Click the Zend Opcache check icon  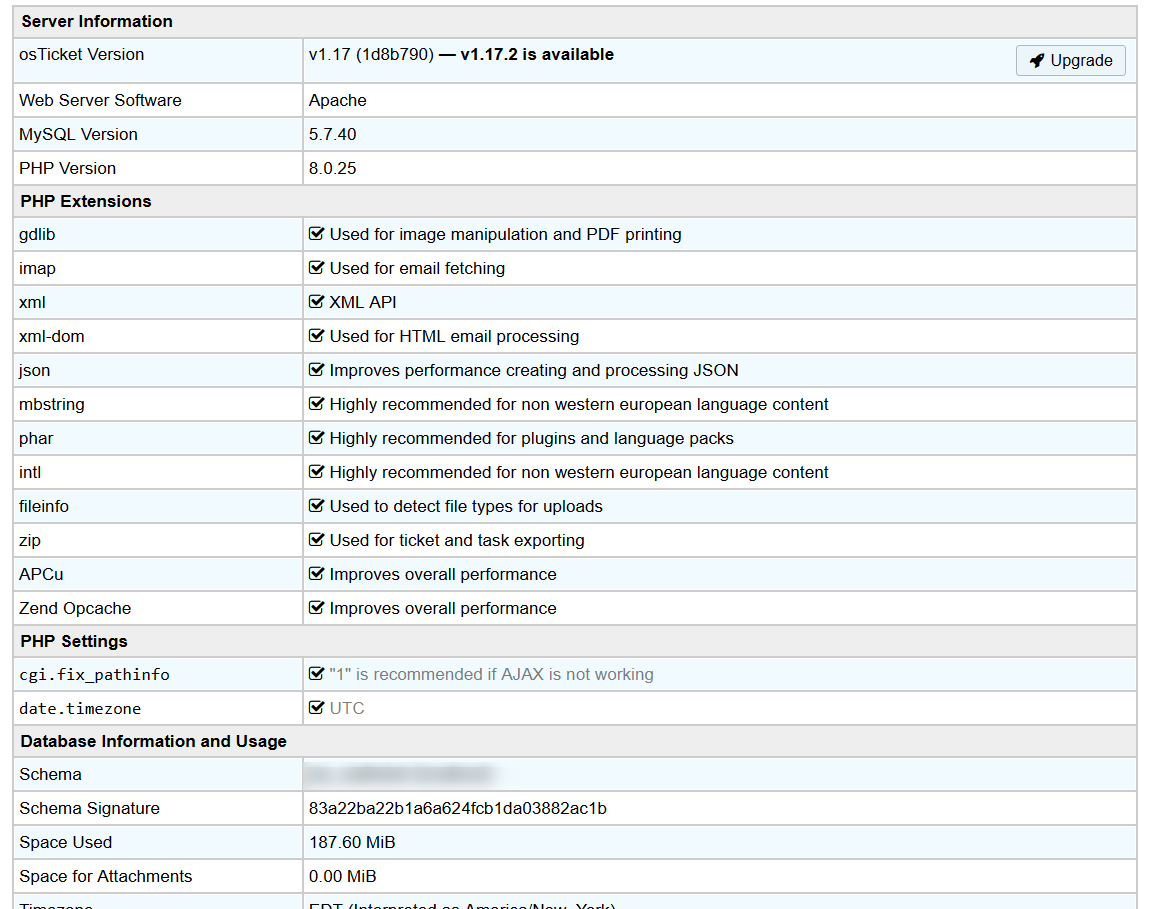pyautogui.click(x=317, y=608)
